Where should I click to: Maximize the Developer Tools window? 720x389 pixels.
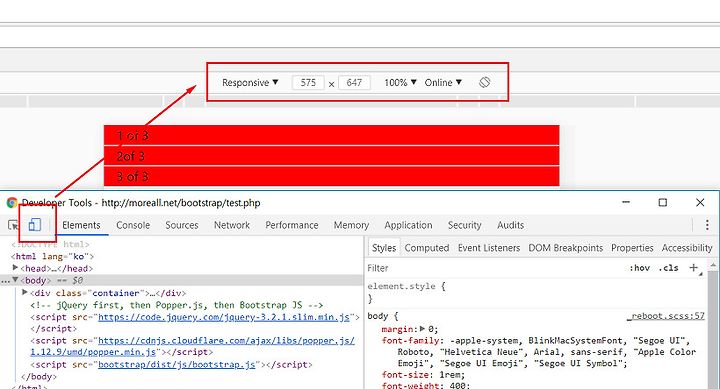coord(663,202)
